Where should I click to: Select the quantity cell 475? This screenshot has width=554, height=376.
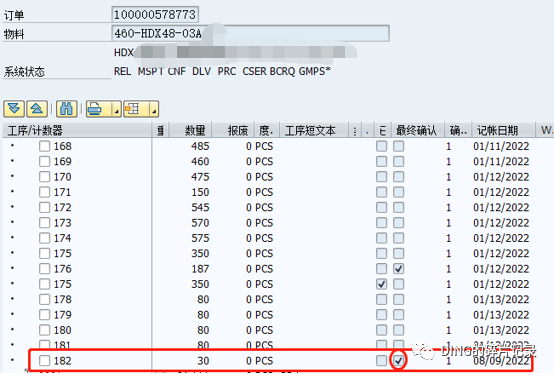coord(200,177)
